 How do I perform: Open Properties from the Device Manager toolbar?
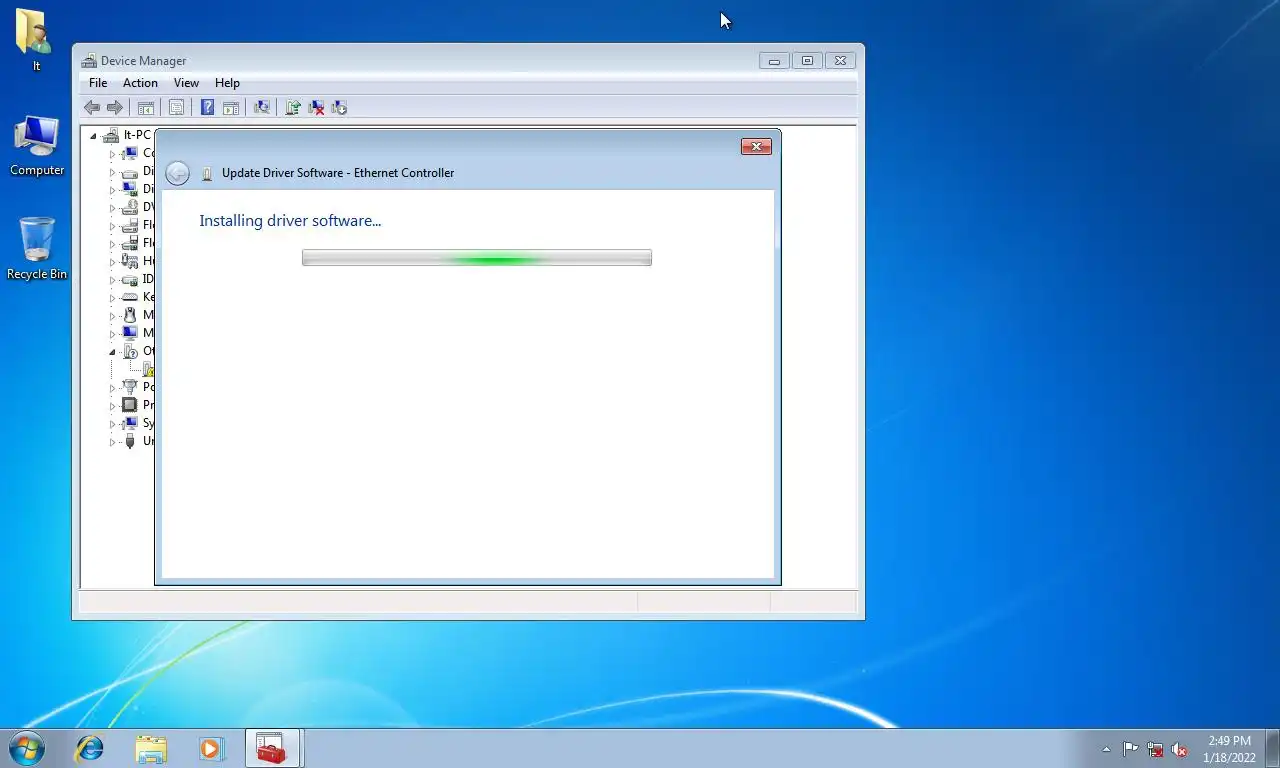click(176, 107)
